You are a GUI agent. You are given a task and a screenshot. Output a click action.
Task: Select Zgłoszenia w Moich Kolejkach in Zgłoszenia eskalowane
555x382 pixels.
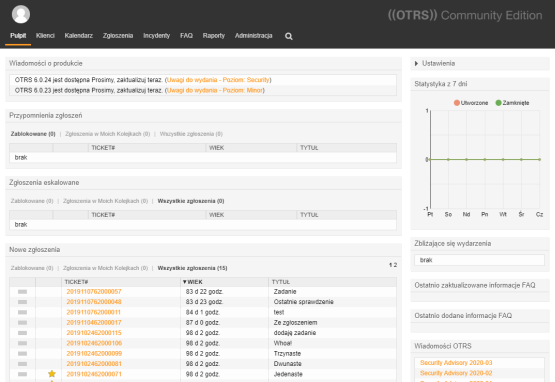pyautogui.click(x=105, y=201)
